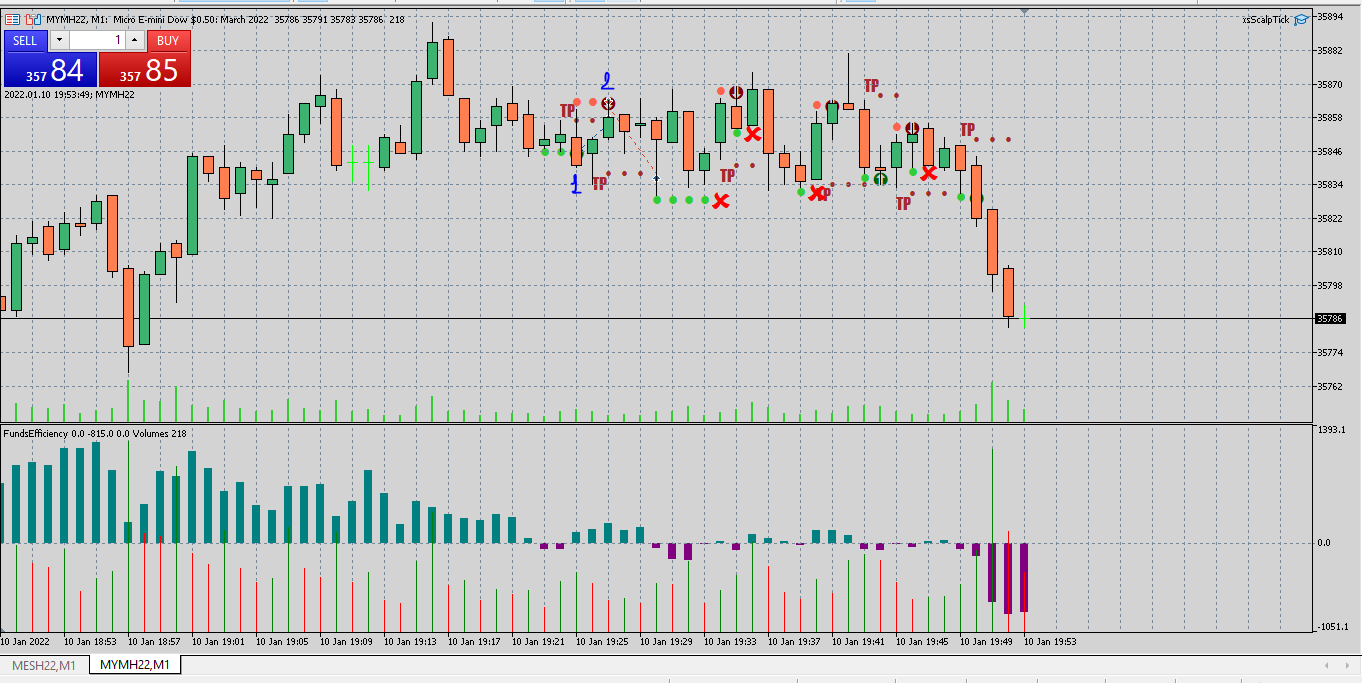Switch to the MESH22,M1 chart tab
This screenshot has height=683, width=1362.
coord(45,665)
